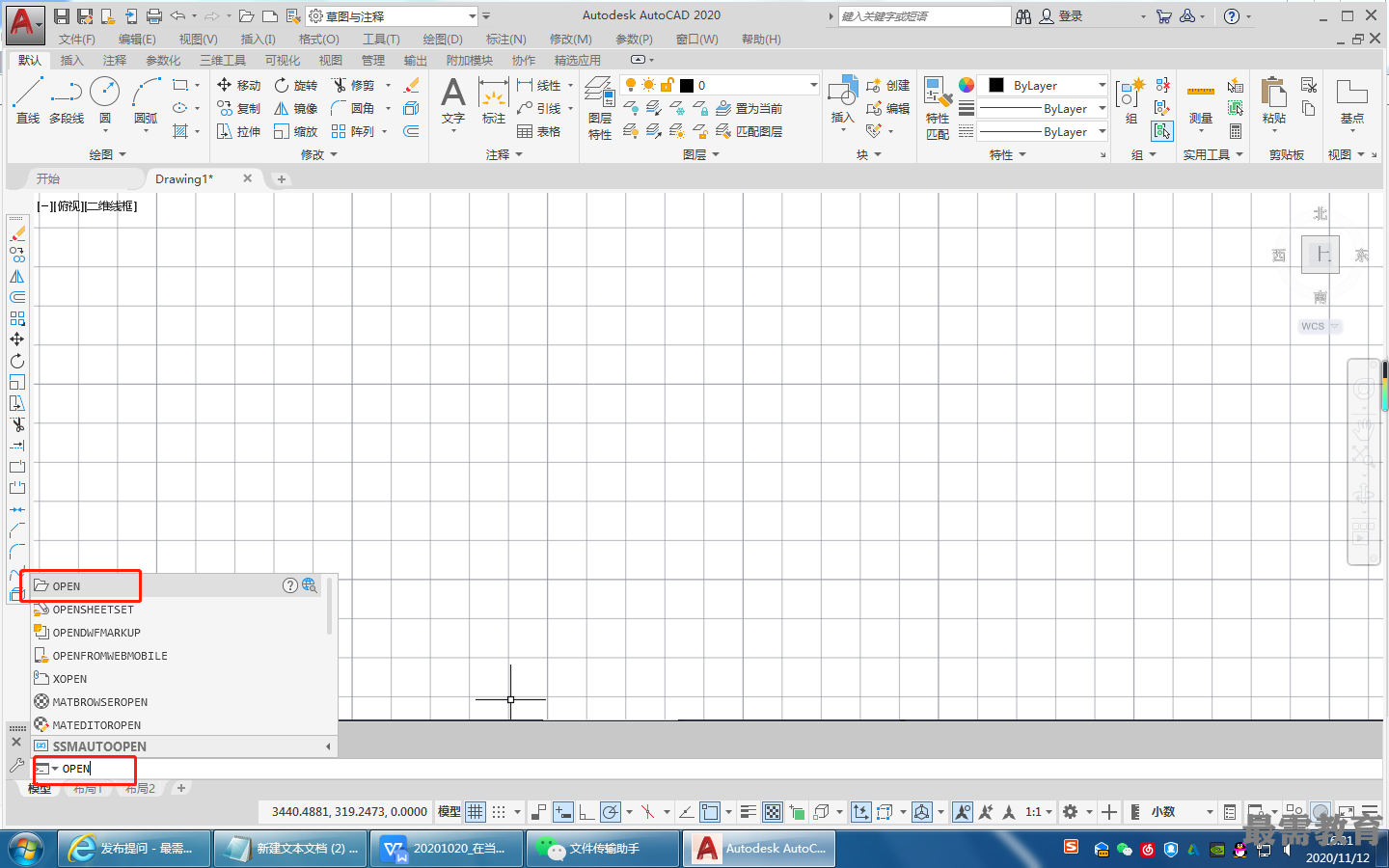Toggle polar tracking in status bar
This screenshot has width=1389, height=868.
coord(611,812)
